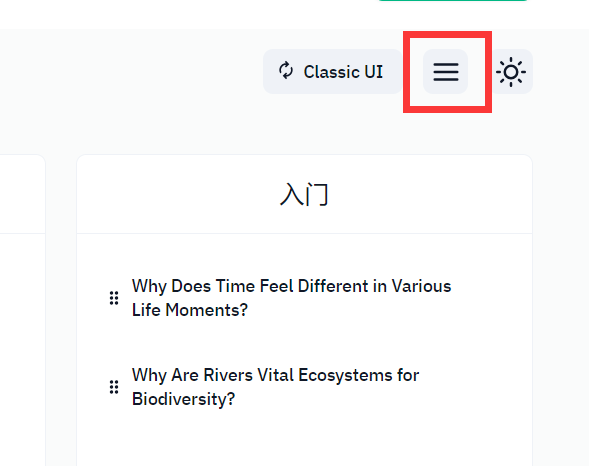Click the "Life Moments?" text line
The height and width of the screenshot is (466, 589).
(190, 310)
